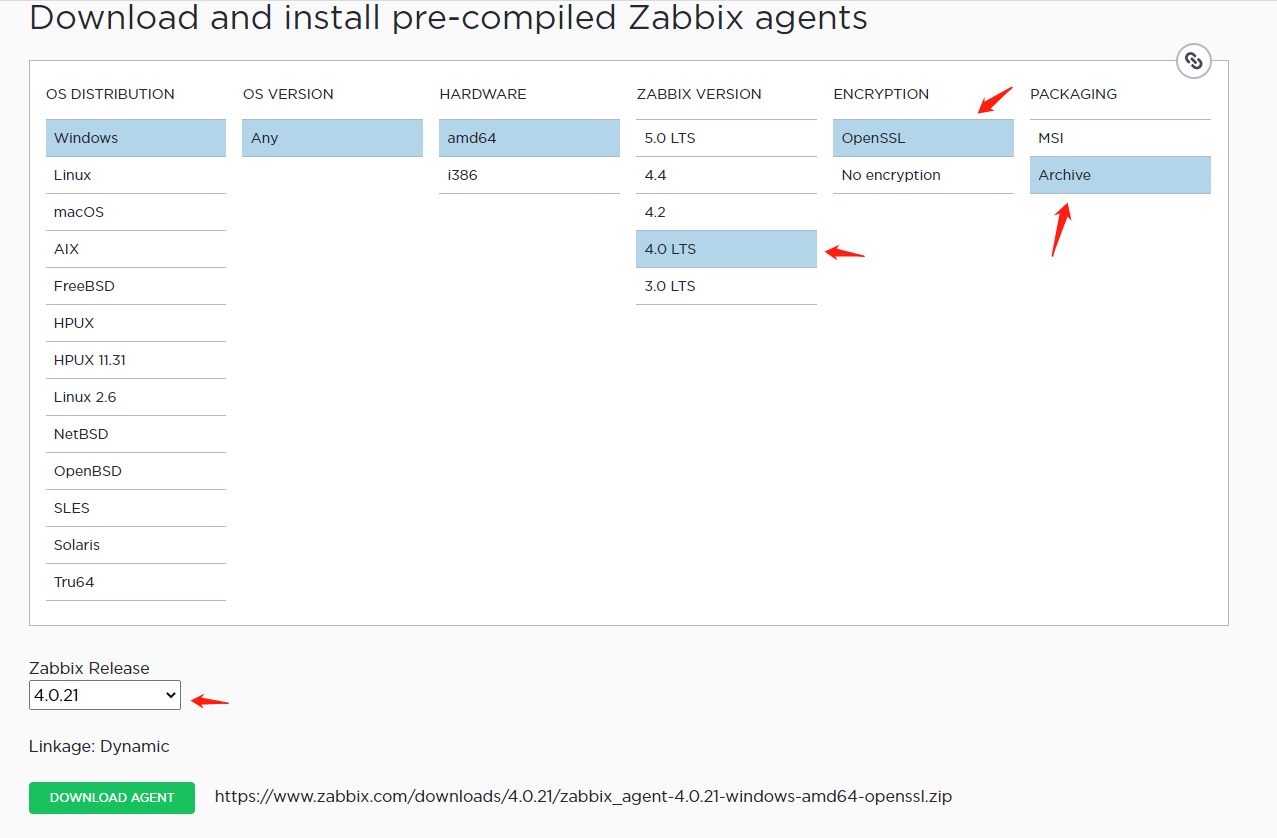This screenshot has width=1277, height=838.
Task: Select Archive packaging
Action: 1119,175
